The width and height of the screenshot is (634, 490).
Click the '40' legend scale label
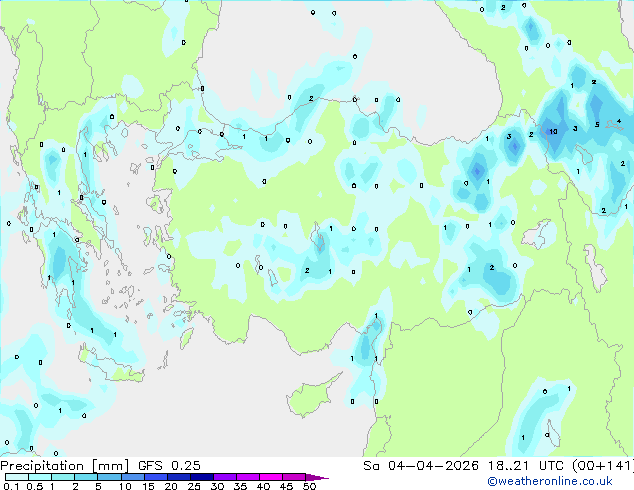coord(263,486)
